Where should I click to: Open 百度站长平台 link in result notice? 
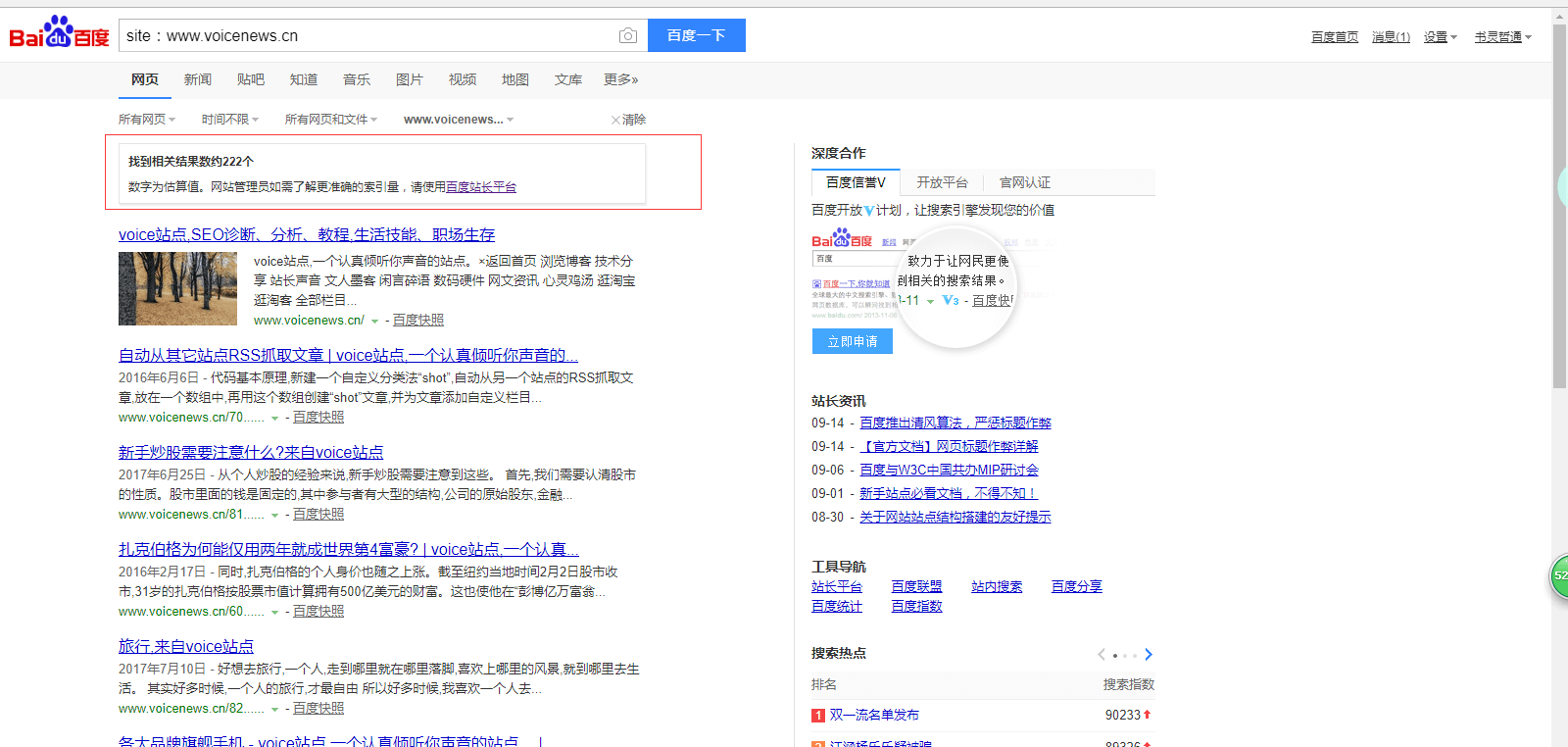point(481,186)
